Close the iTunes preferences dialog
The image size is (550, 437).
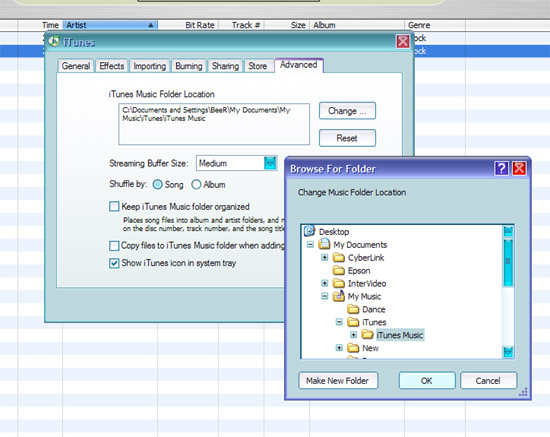(403, 41)
